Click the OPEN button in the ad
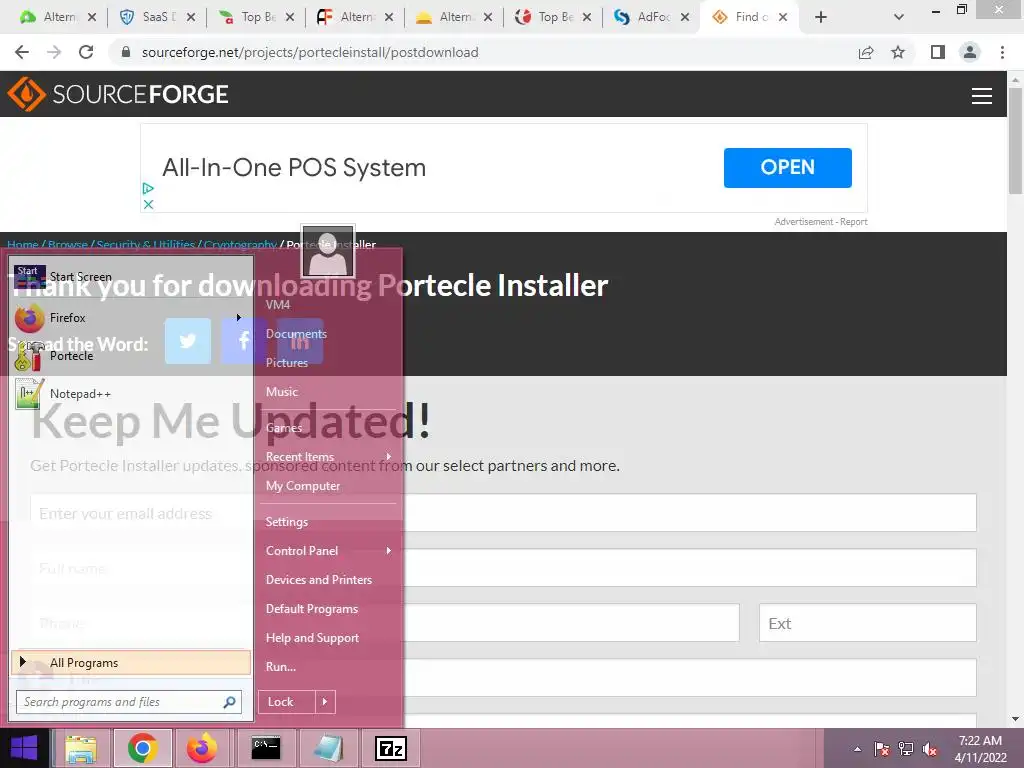Screen dimensions: 1024x768 [x=788, y=168]
